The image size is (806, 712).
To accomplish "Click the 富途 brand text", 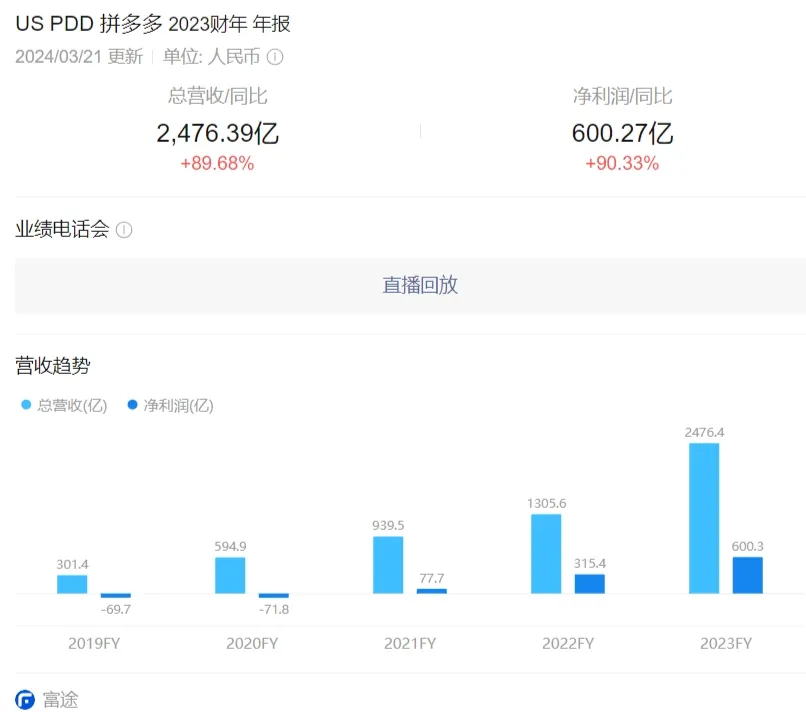I will 61,700.
